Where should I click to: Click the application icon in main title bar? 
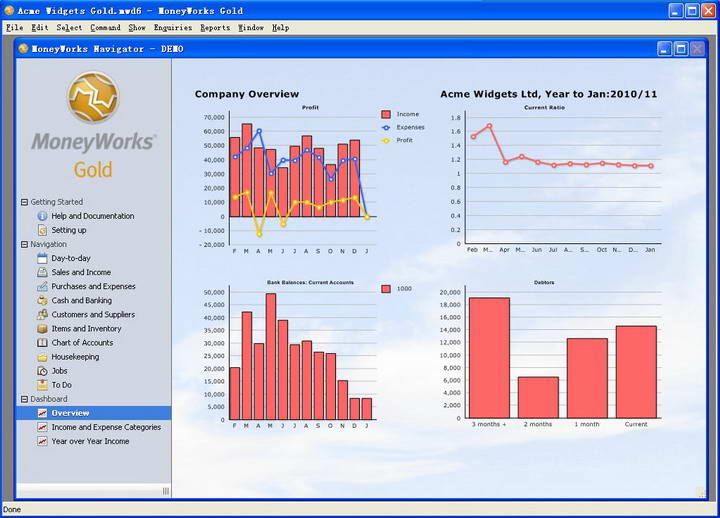coord(9,10)
